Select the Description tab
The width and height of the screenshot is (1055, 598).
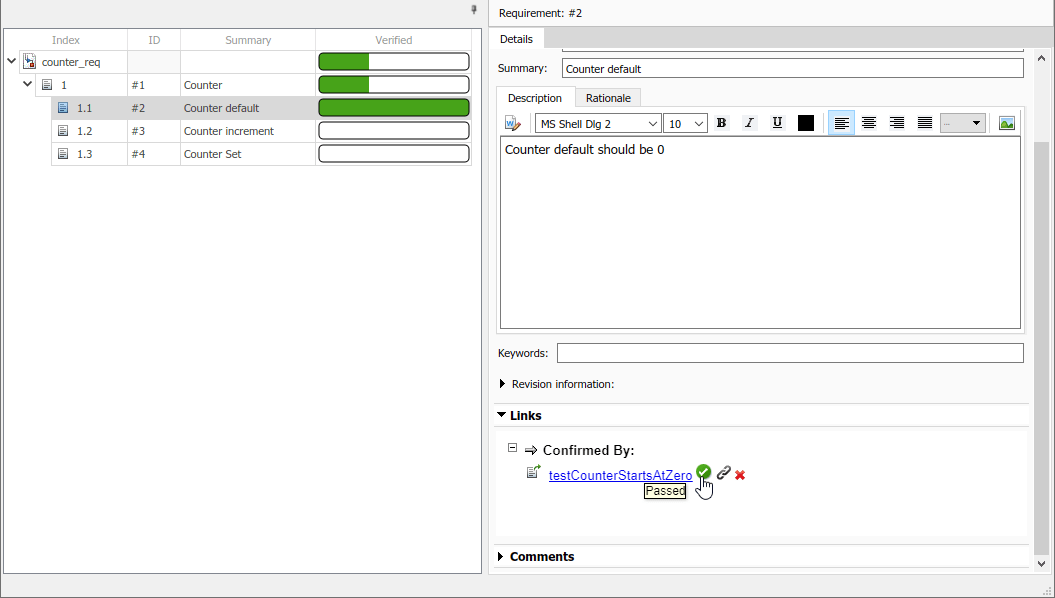tap(535, 98)
